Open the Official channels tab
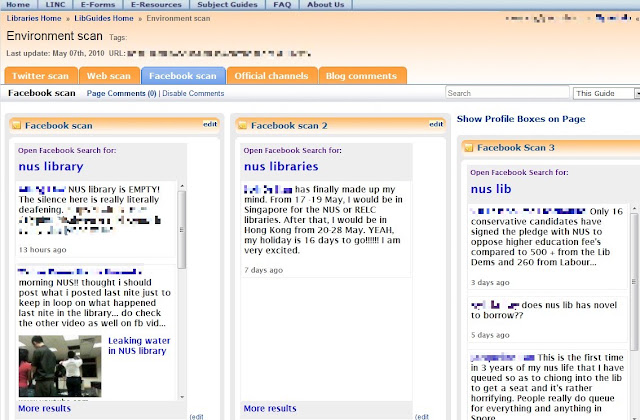The image size is (640, 420). [x=271, y=76]
